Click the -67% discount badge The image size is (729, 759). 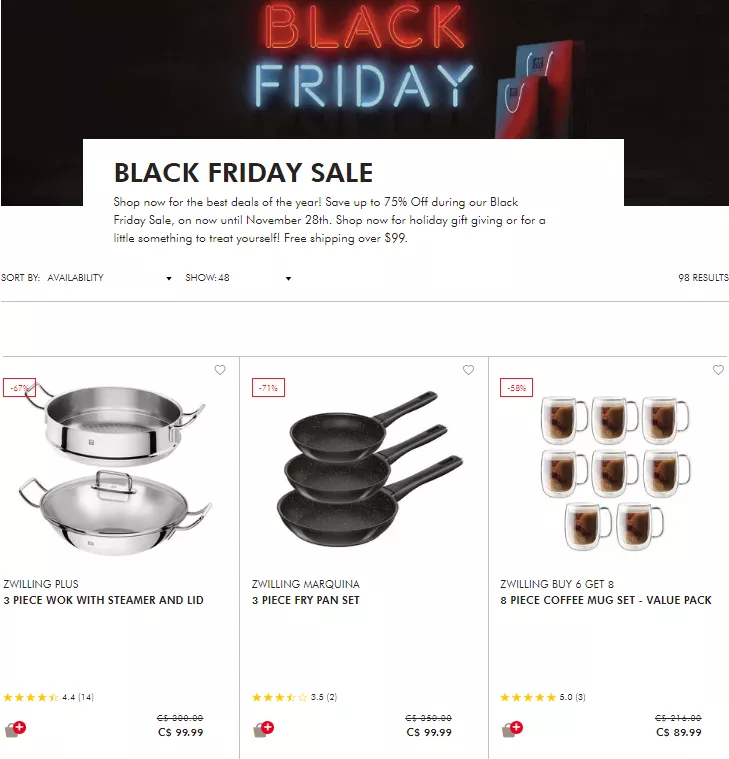[19, 388]
